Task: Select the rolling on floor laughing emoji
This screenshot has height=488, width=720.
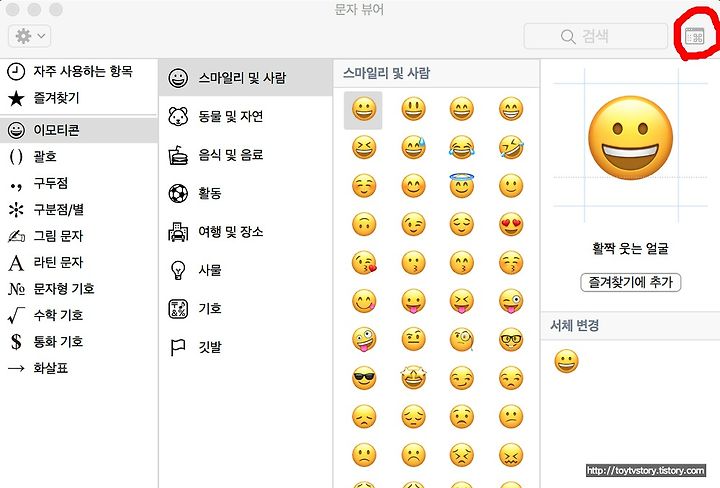Action: (x=511, y=148)
